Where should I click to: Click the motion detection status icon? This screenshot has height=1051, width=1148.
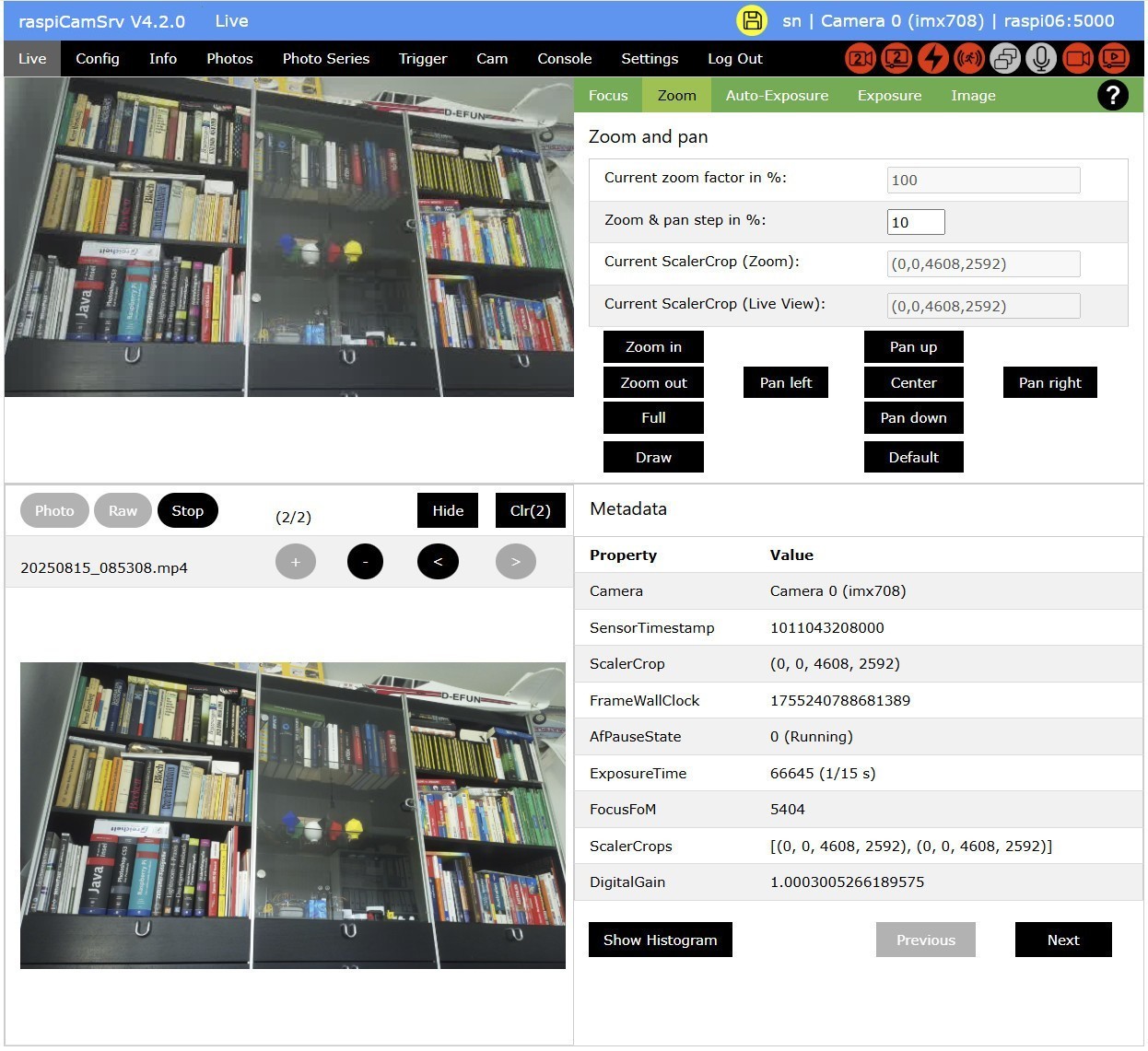click(968, 58)
